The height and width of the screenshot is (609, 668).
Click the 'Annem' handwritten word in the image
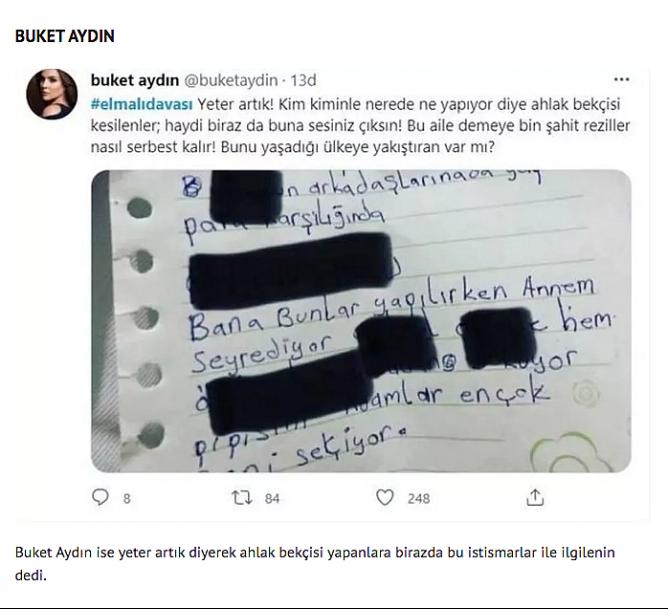pos(558,287)
